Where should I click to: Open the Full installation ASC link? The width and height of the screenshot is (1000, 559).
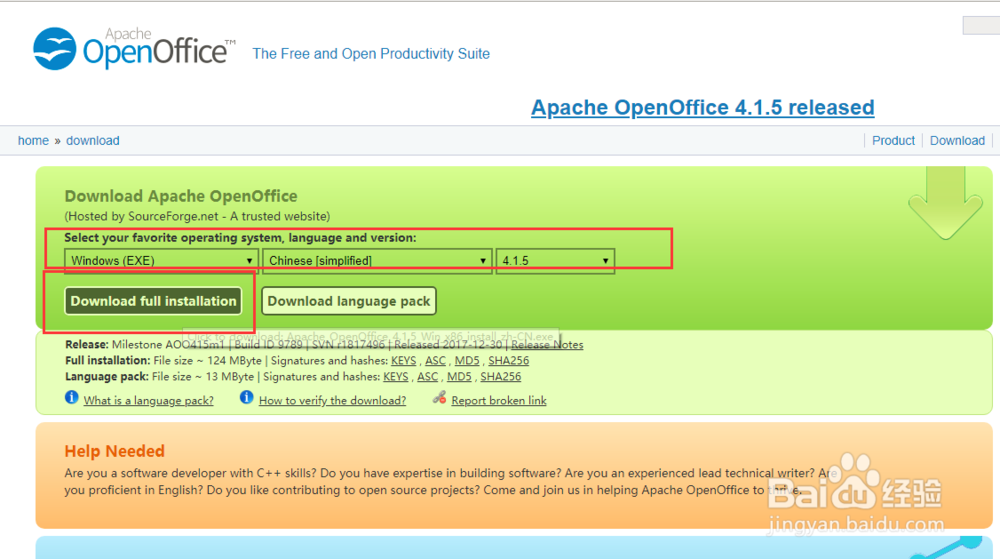point(436,361)
